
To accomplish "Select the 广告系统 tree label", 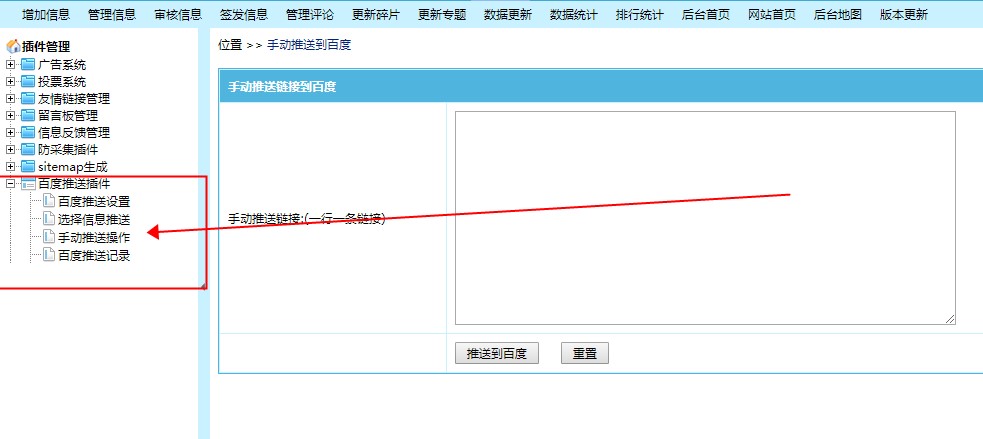I will [62, 65].
